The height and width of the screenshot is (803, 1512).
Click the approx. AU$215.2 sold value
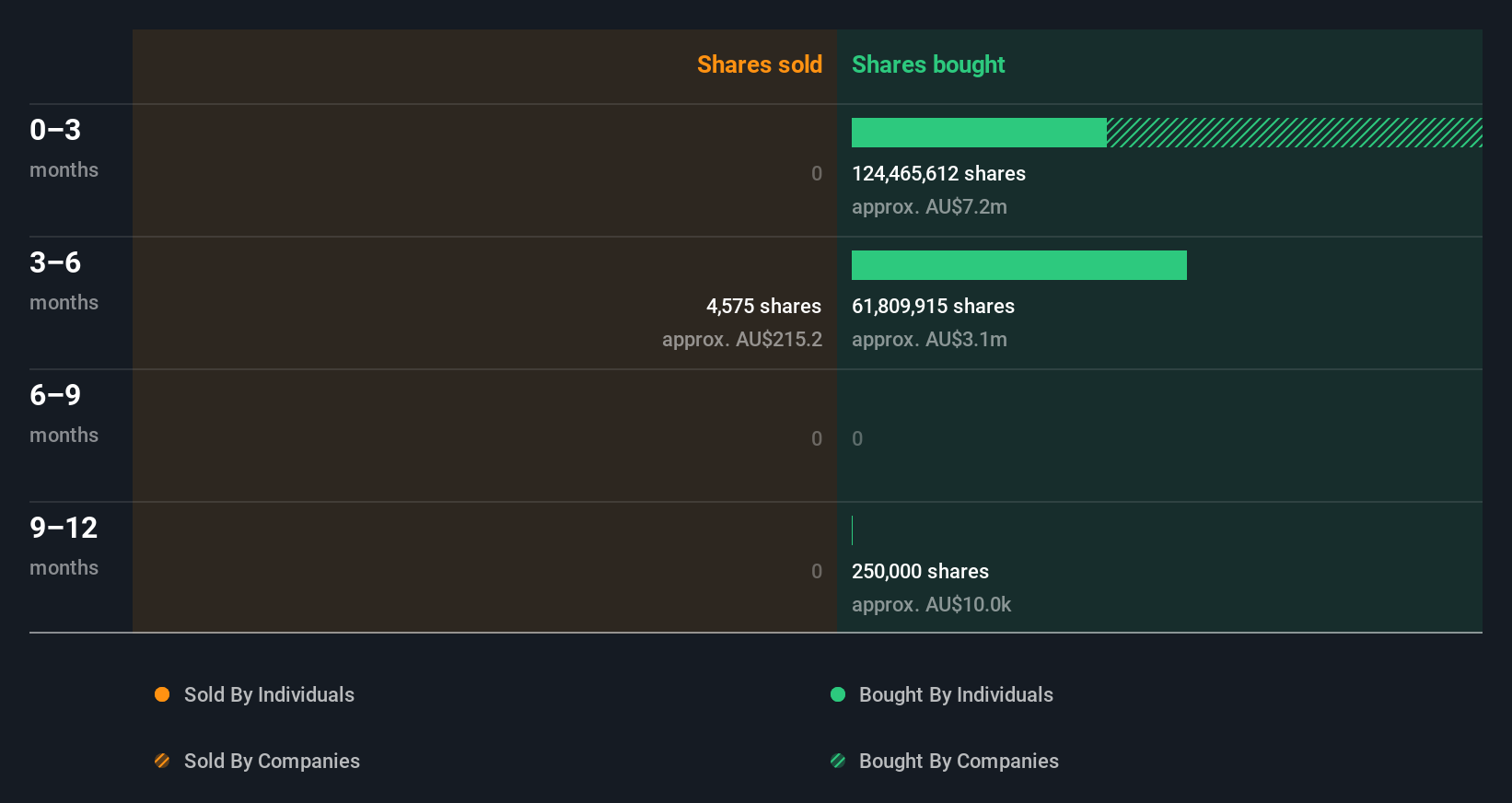point(742,339)
